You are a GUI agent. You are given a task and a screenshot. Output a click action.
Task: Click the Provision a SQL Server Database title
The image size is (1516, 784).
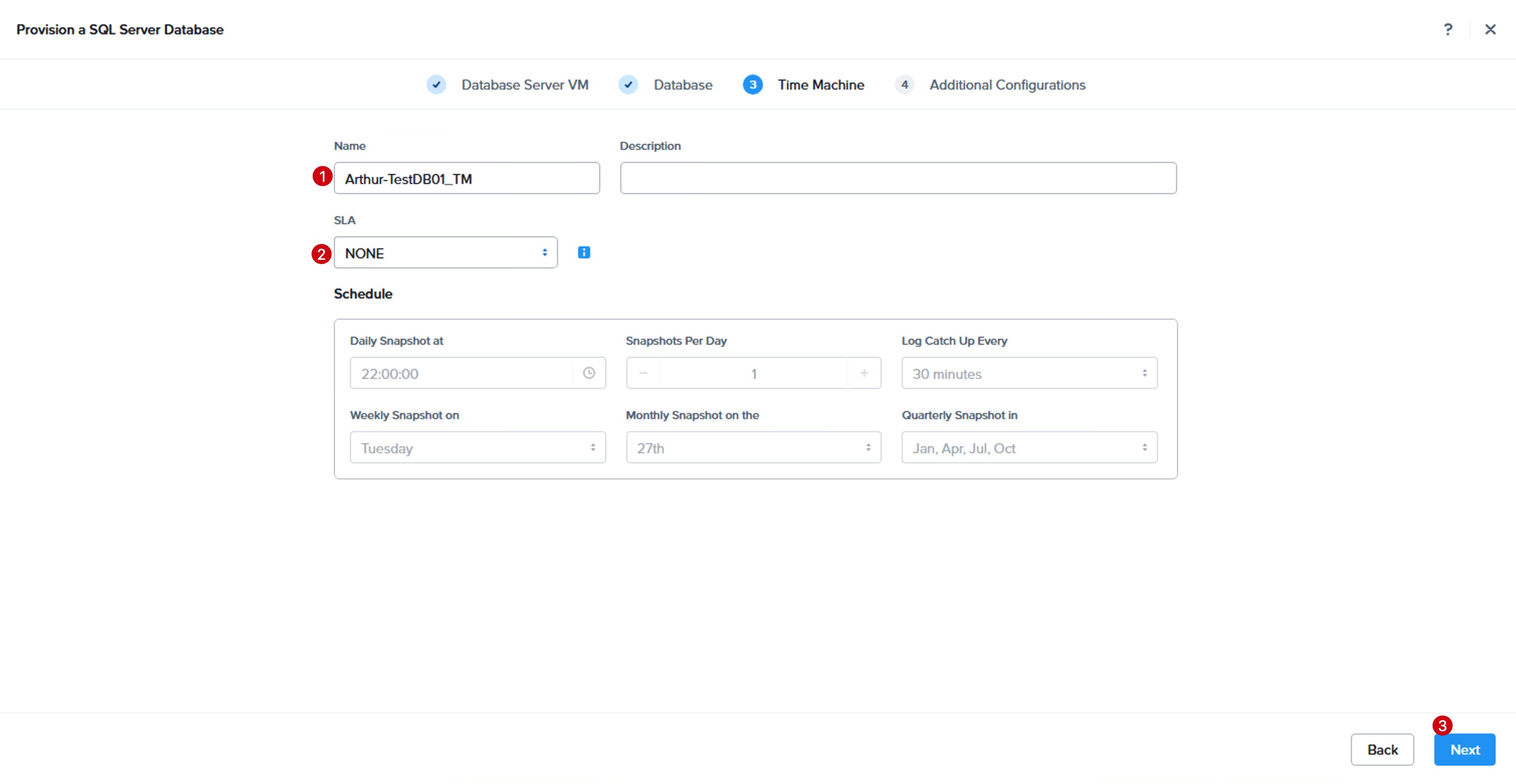(120, 30)
